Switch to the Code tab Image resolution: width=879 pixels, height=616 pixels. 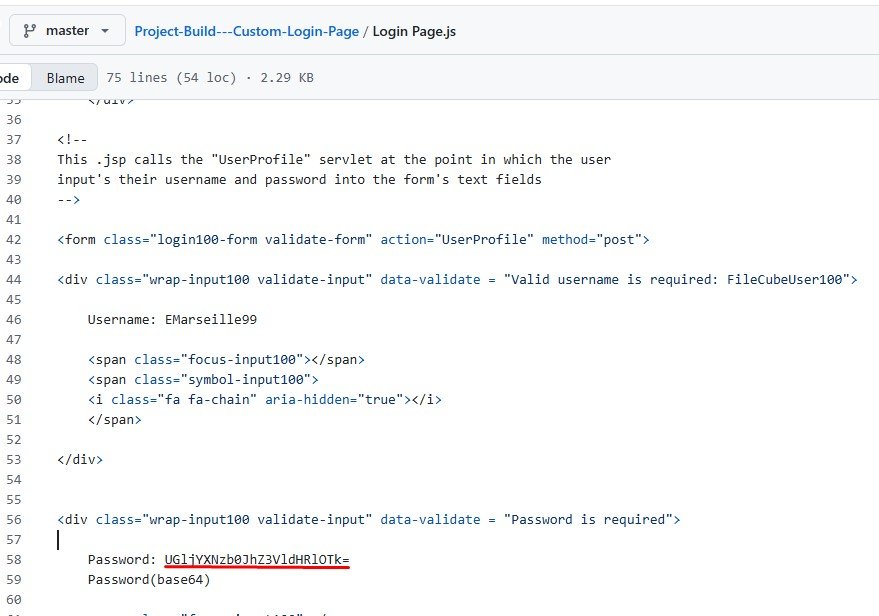pyautogui.click(x=8, y=77)
